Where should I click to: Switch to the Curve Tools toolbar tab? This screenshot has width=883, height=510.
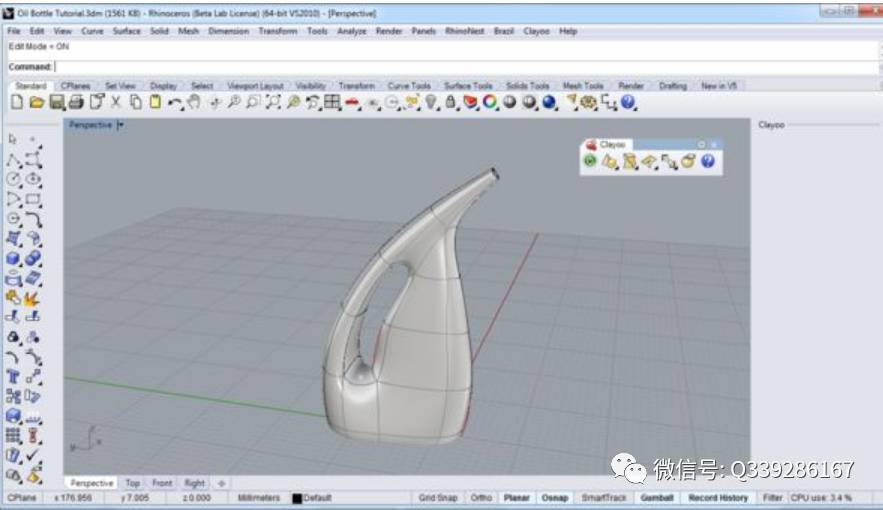[x=409, y=86]
